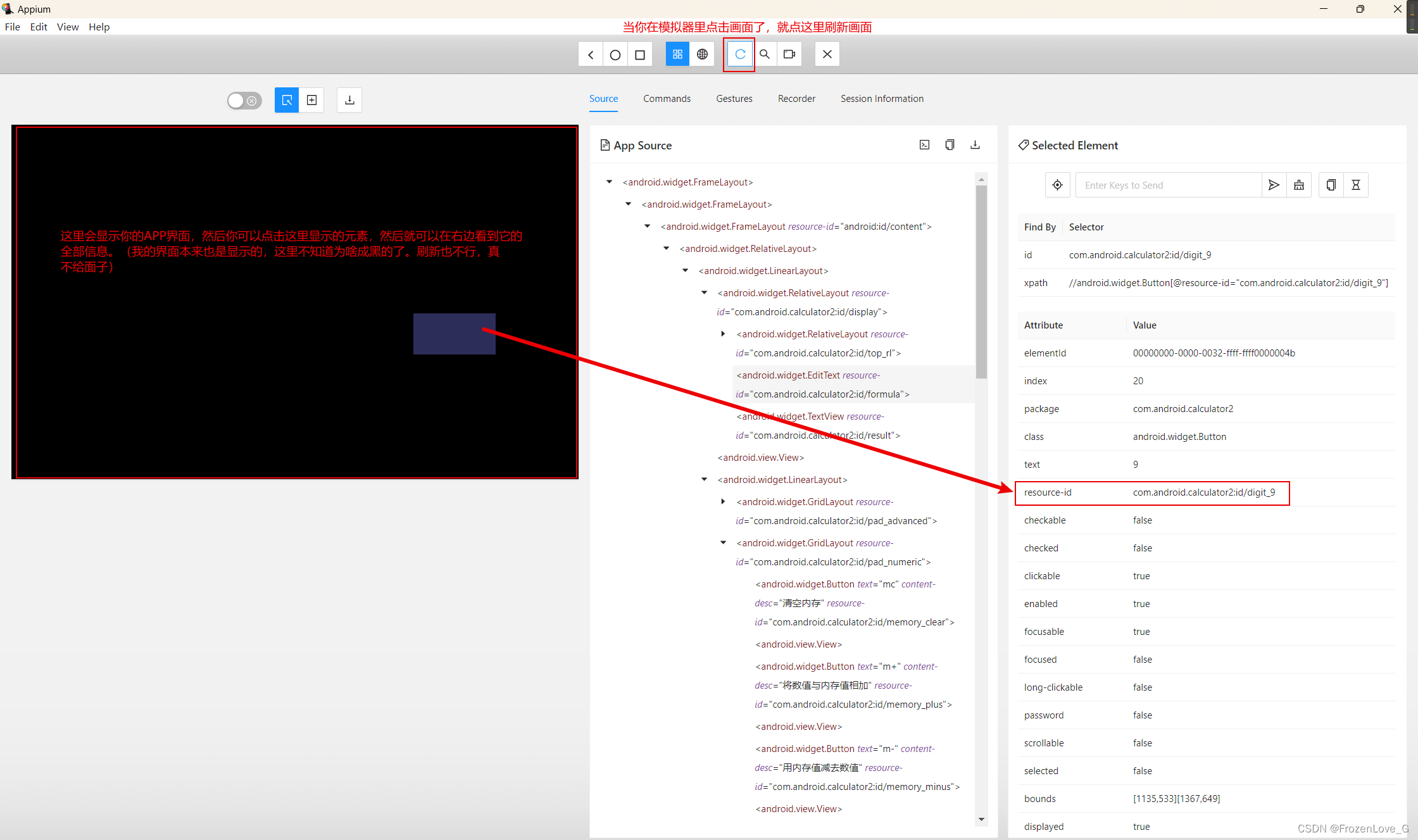Click the download App Source icon

pyautogui.click(x=975, y=144)
